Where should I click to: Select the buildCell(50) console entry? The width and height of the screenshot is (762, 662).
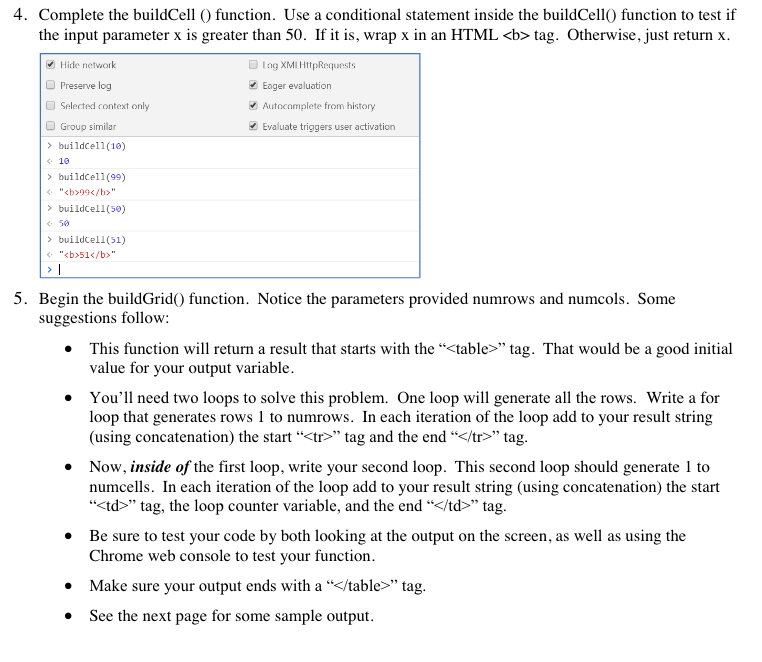[x=92, y=209]
